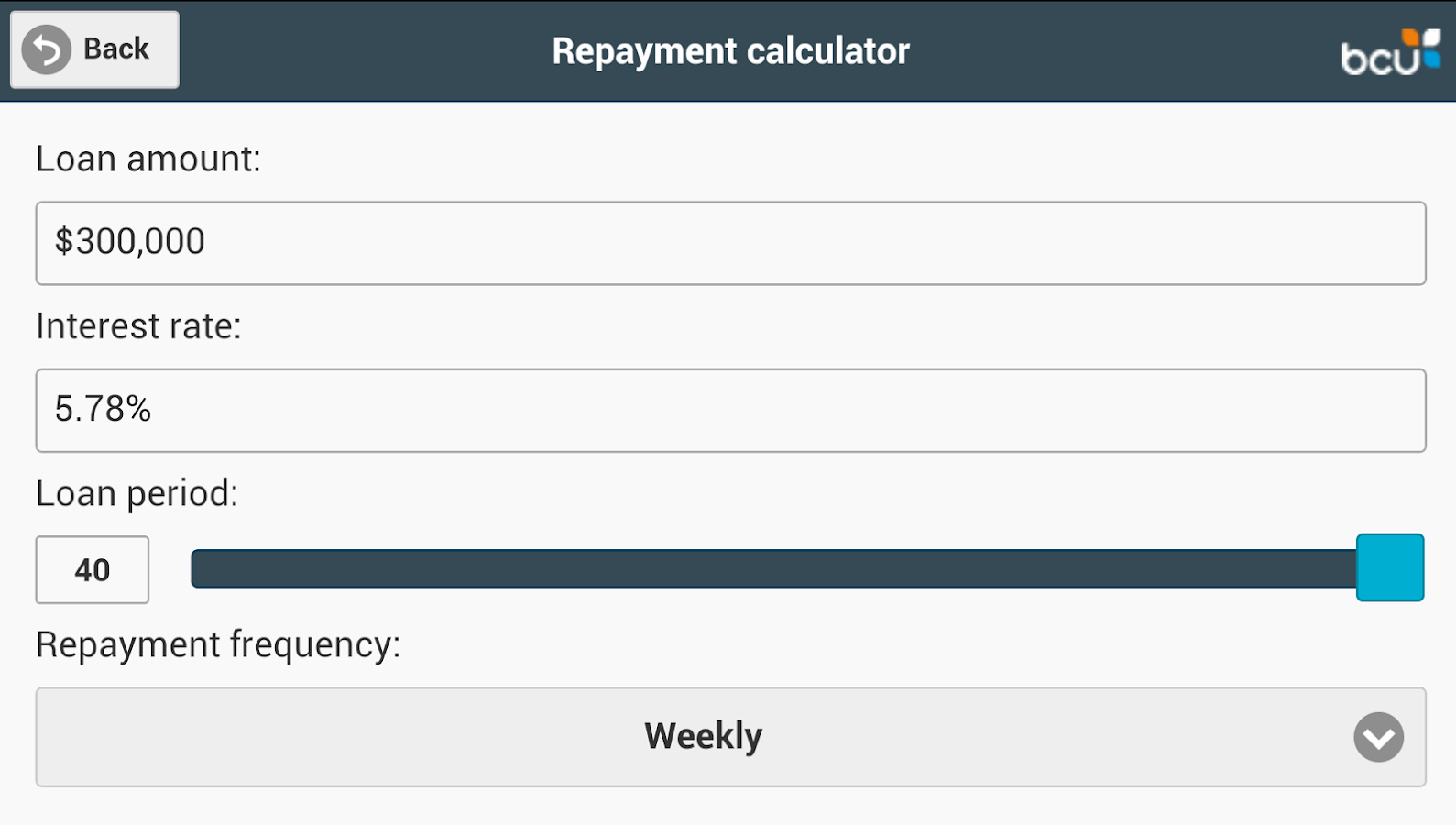1456x825 pixels.
Task: Click the Repayment calculator title
Action: pos(730,51)
